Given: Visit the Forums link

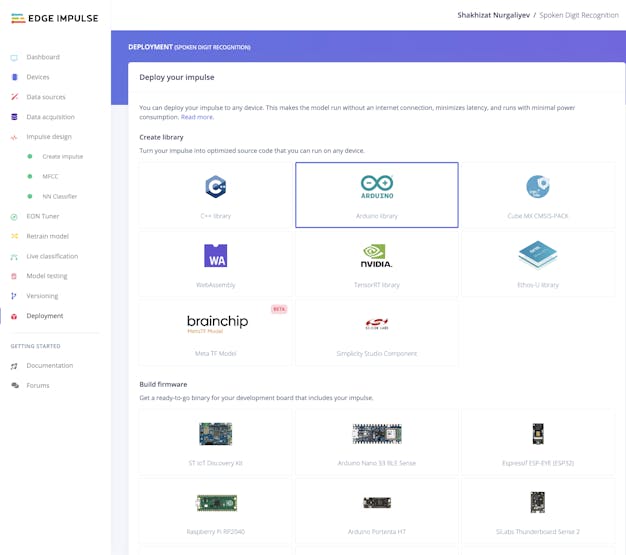Looking at the screenshot, I should 38,385.
